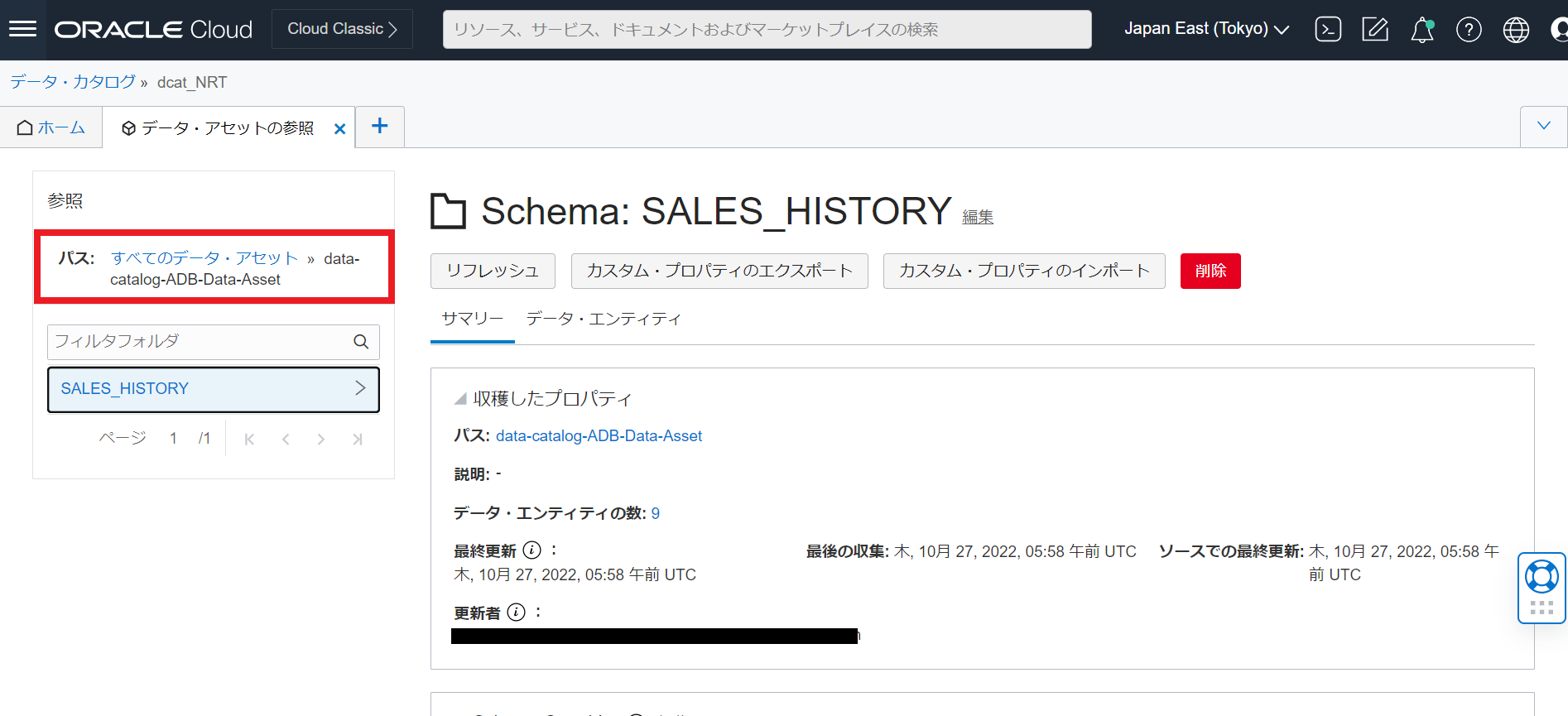The height and width of the screenshot is (716, 1568).
Task: Click the info icon next to 最終更新
Action: pyautogui.click(x=532, y=550)
